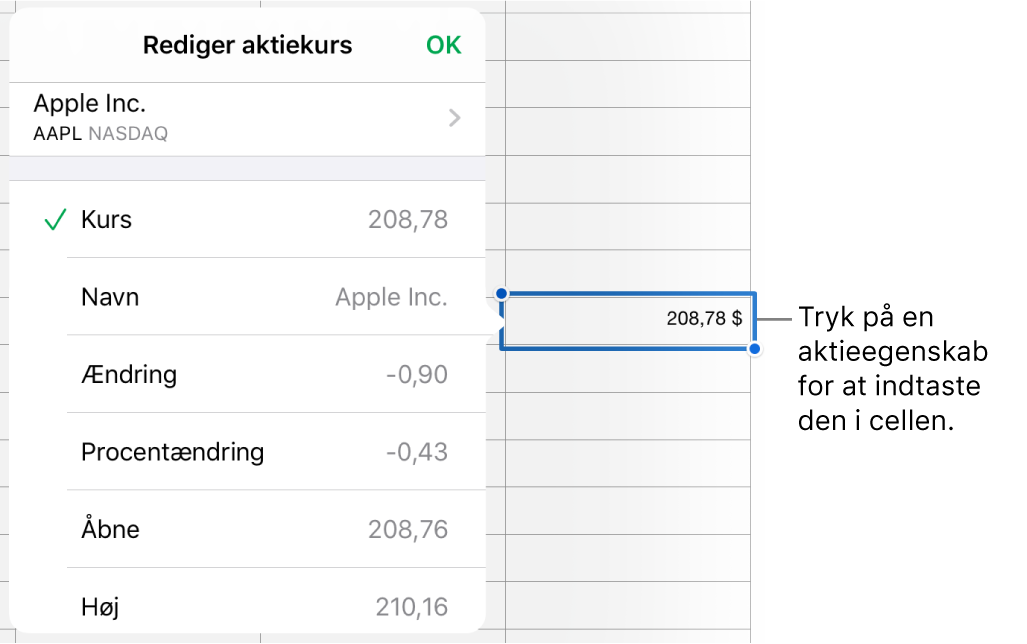Image resolution: width=1027 pixels, height=644 pixels.
Task: Toggle the green checkmark beside Kurs
Action: 55,220
